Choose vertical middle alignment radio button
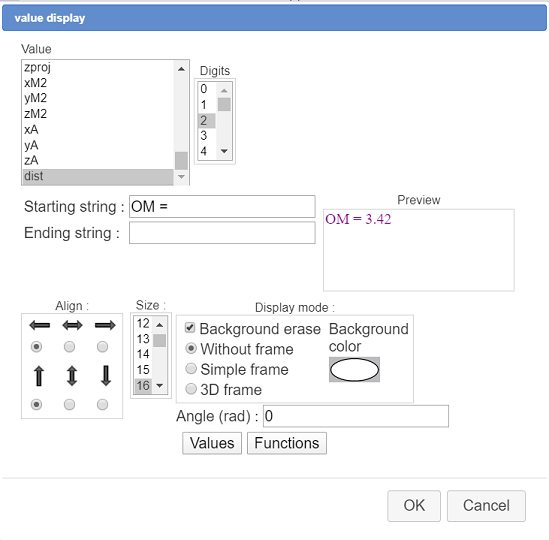The height and width of the screenshot is (540, 549). click(x=69, y=404)
